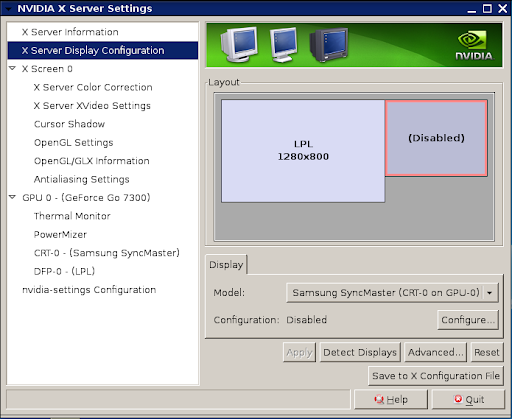Select X Server Display Configuration entry

(103, 50)
